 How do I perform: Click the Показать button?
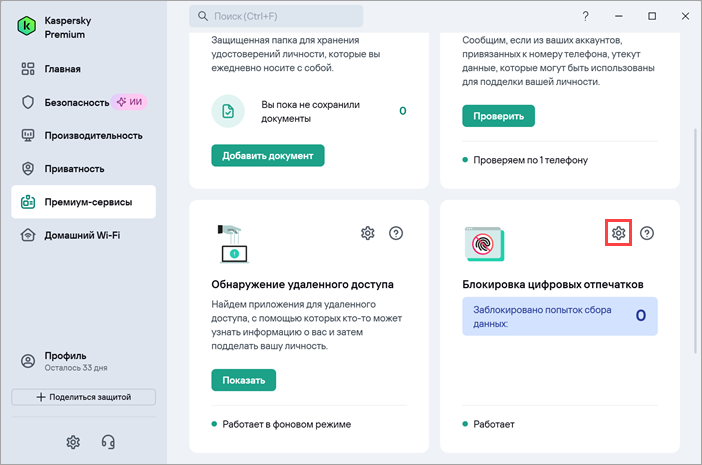[x=244, y=380]
